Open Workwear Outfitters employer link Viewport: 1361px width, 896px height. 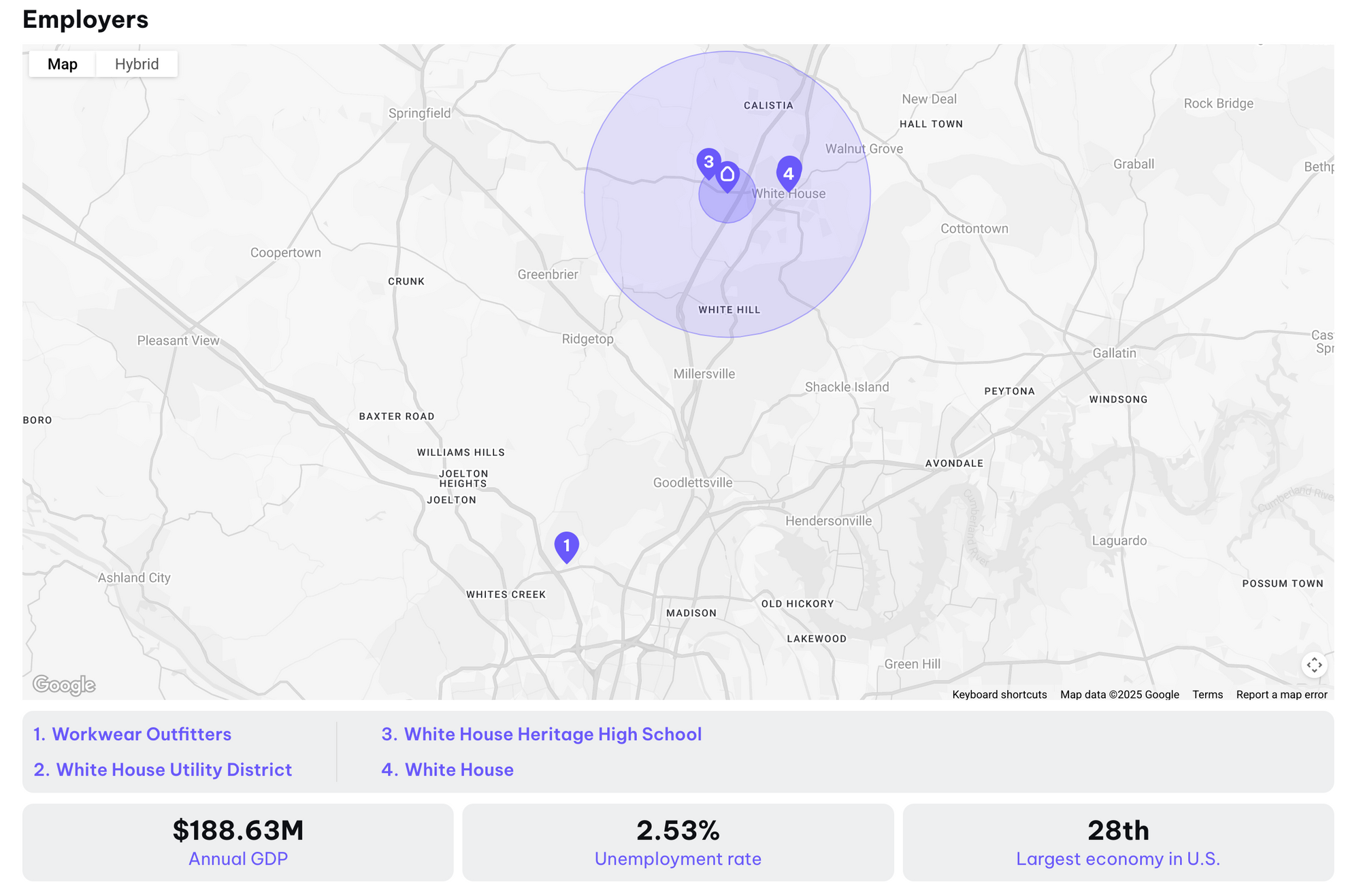pos(142,734)
